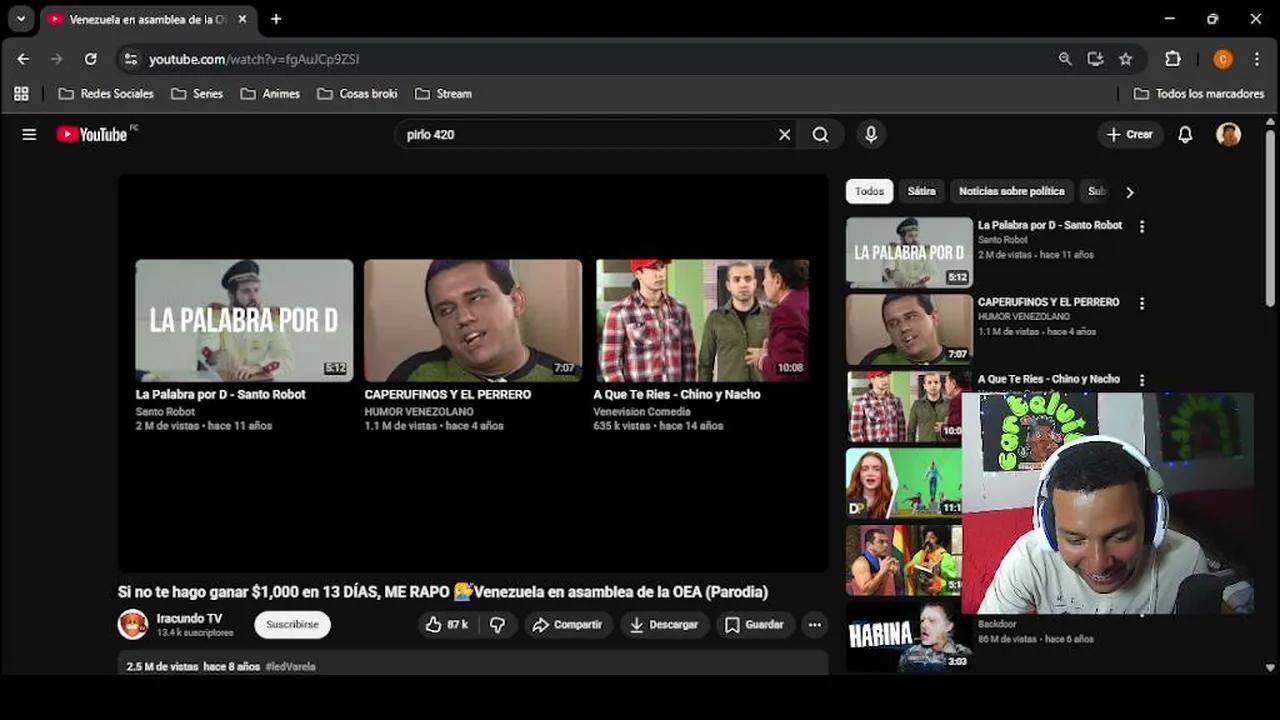This screenshot has height=720, width=1280.
Task: Click HUMOR VENEZOLANO under end-screen video
Action: coord(419,411)
